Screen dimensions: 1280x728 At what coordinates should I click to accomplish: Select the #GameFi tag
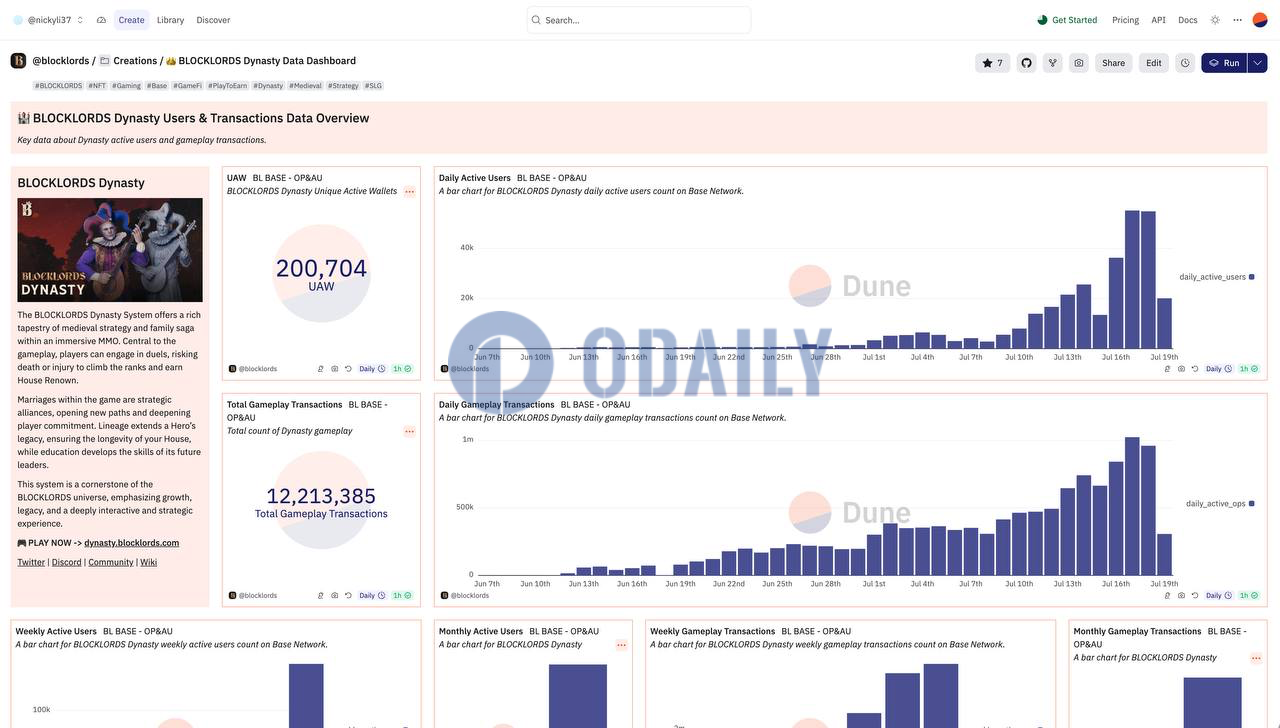(188, 86)
